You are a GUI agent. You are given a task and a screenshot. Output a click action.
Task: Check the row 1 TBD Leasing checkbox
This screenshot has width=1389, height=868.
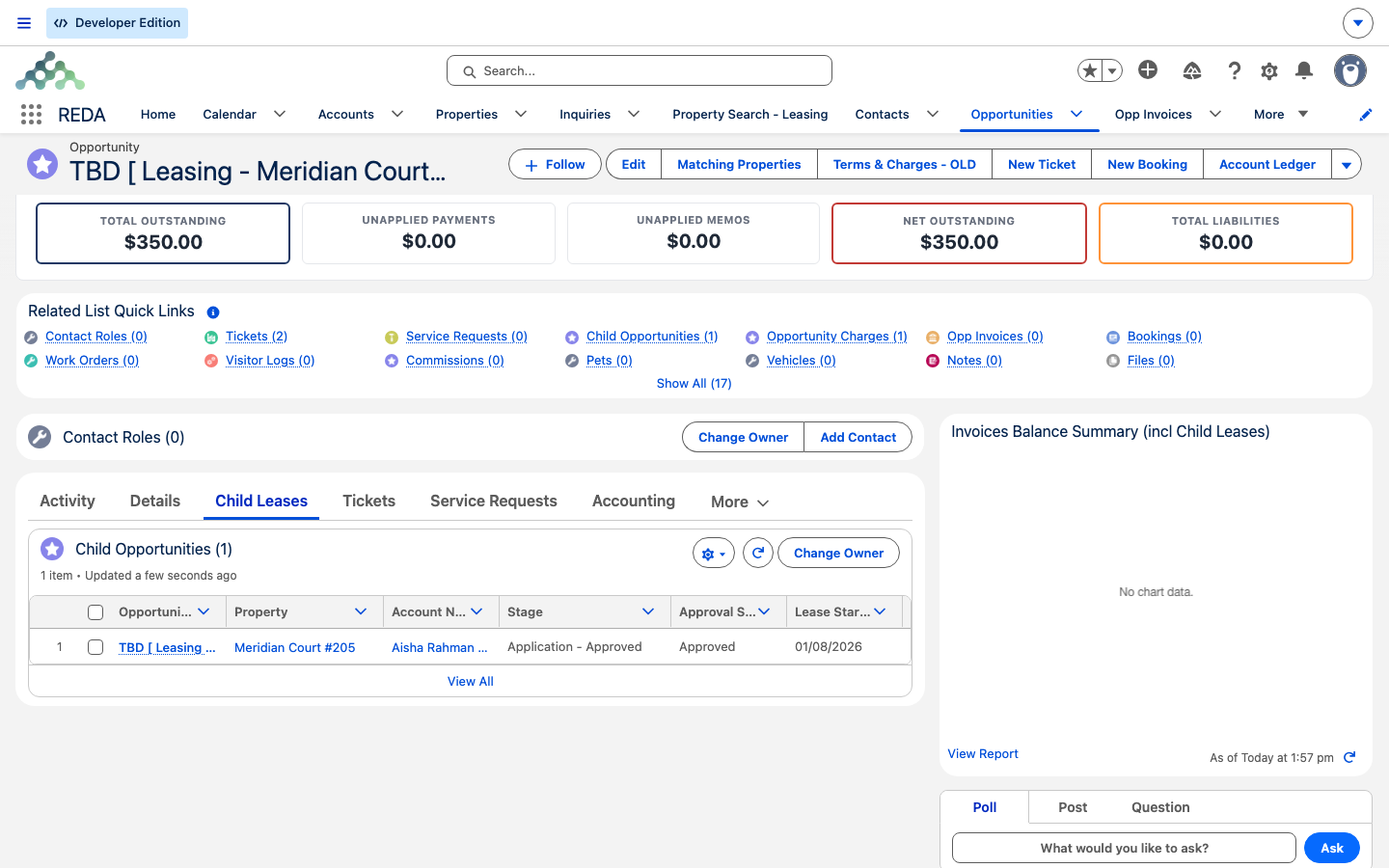click(x=95, y=647)
